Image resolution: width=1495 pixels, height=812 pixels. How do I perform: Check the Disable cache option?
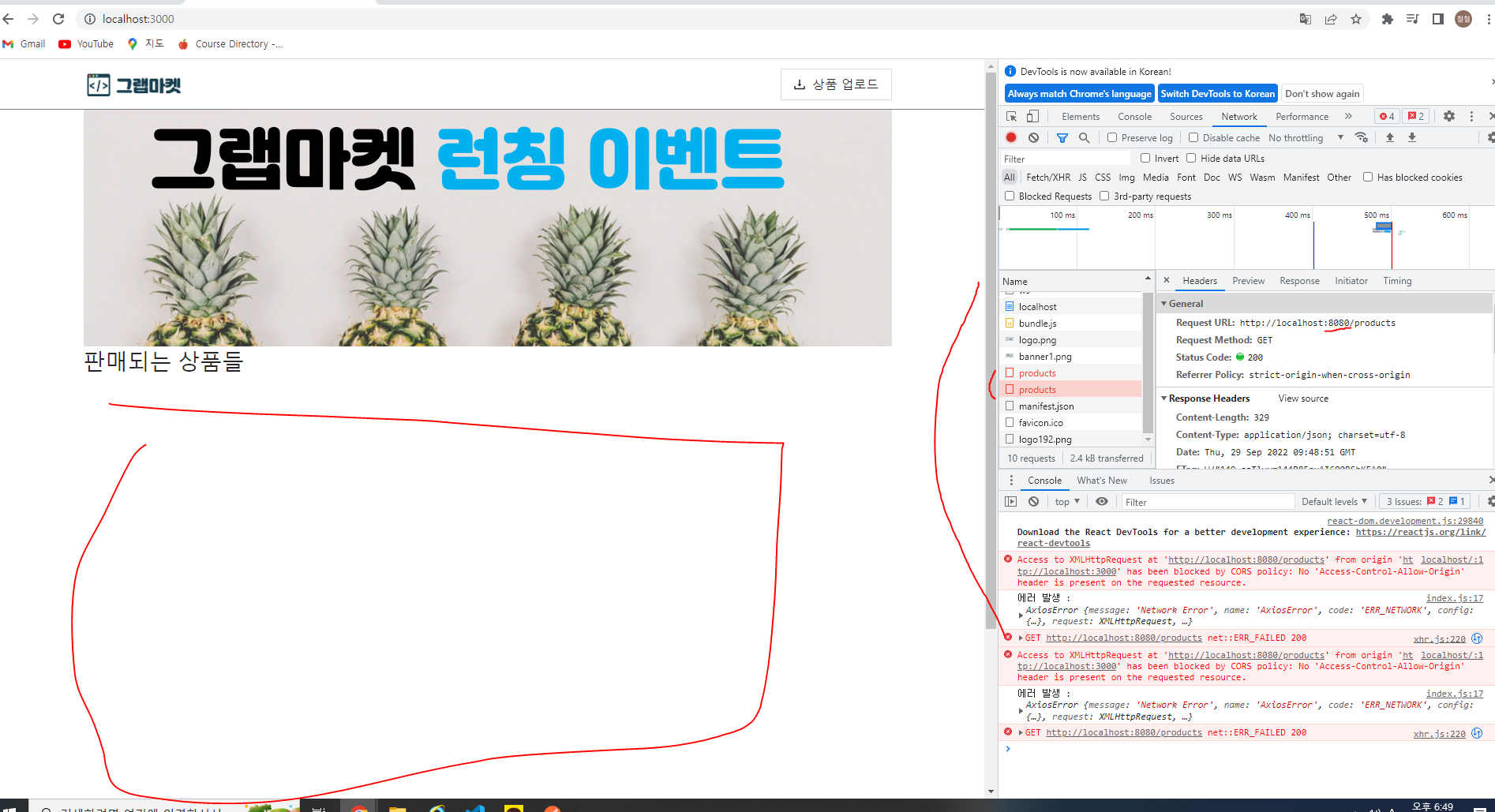pyautogui.click(x=1193, y=137)
